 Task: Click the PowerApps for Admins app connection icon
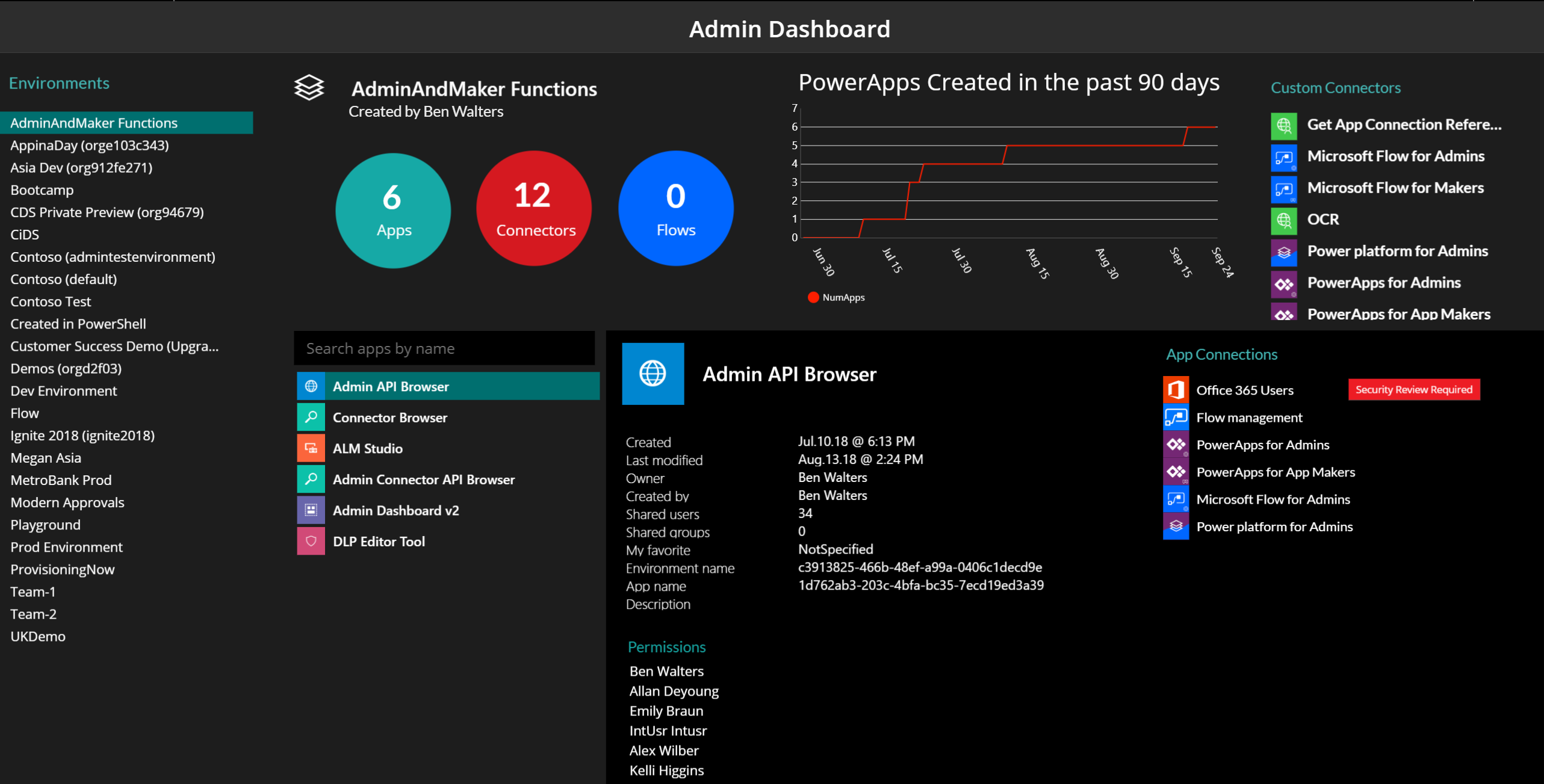pyautogui.click(x=1176, y=445)
